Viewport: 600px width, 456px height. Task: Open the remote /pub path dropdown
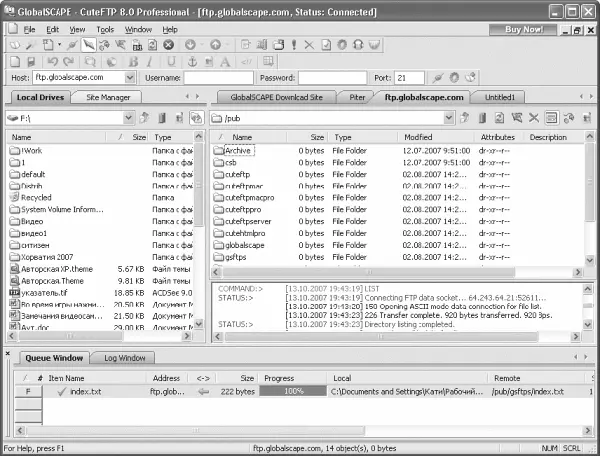coord(449,118)
